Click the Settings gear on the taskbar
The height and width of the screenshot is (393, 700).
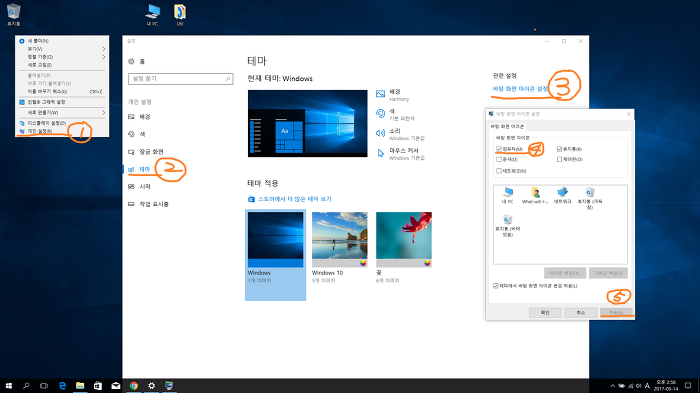tap(151, 386)
